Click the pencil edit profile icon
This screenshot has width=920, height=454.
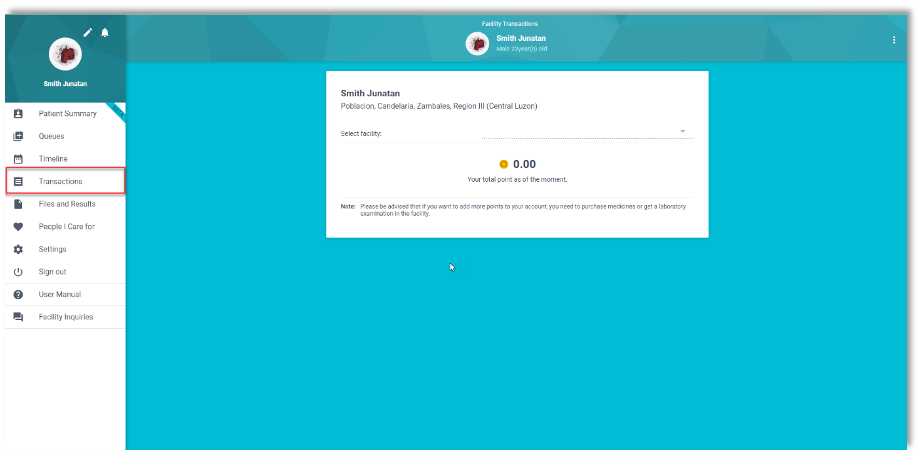tap(88, 32)
